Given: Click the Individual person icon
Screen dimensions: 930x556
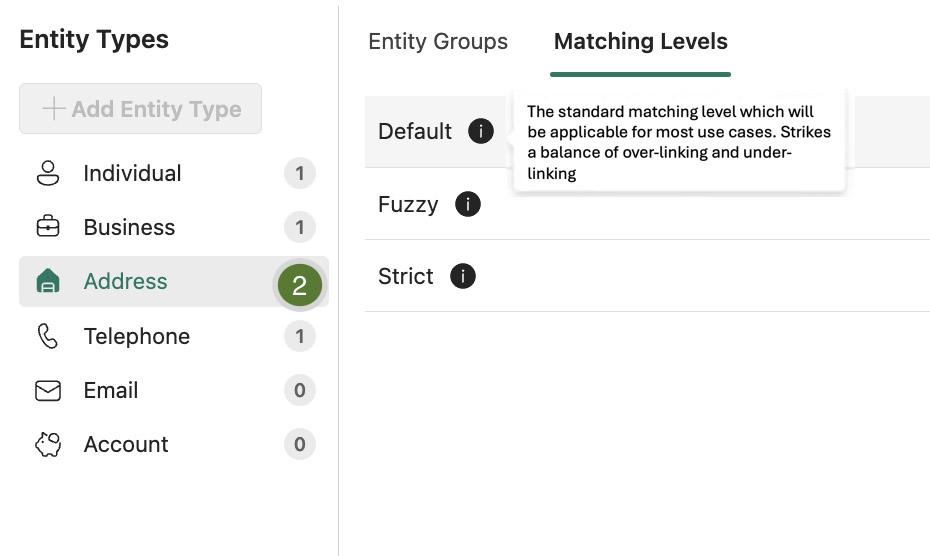Looking at the screenshot, I should tap(48, 173).
